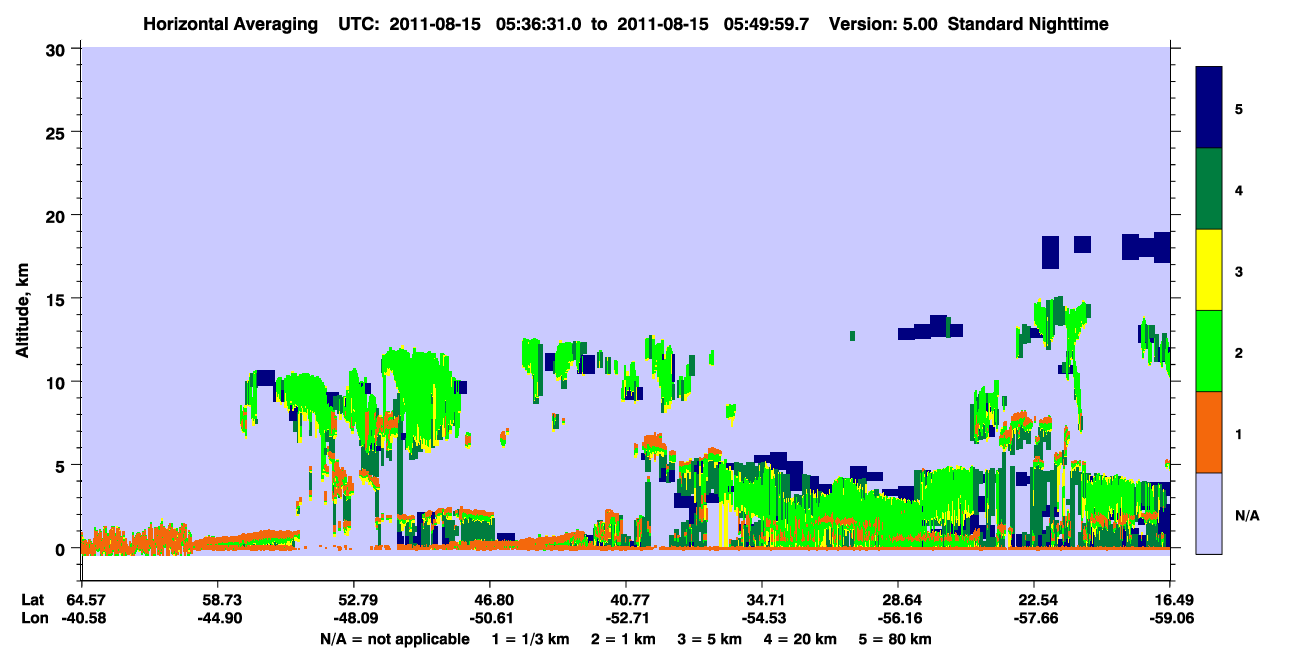Click the altitude tick label 15
The width and height of the screenshot is (1300, 667).
(x=58, y=299)
